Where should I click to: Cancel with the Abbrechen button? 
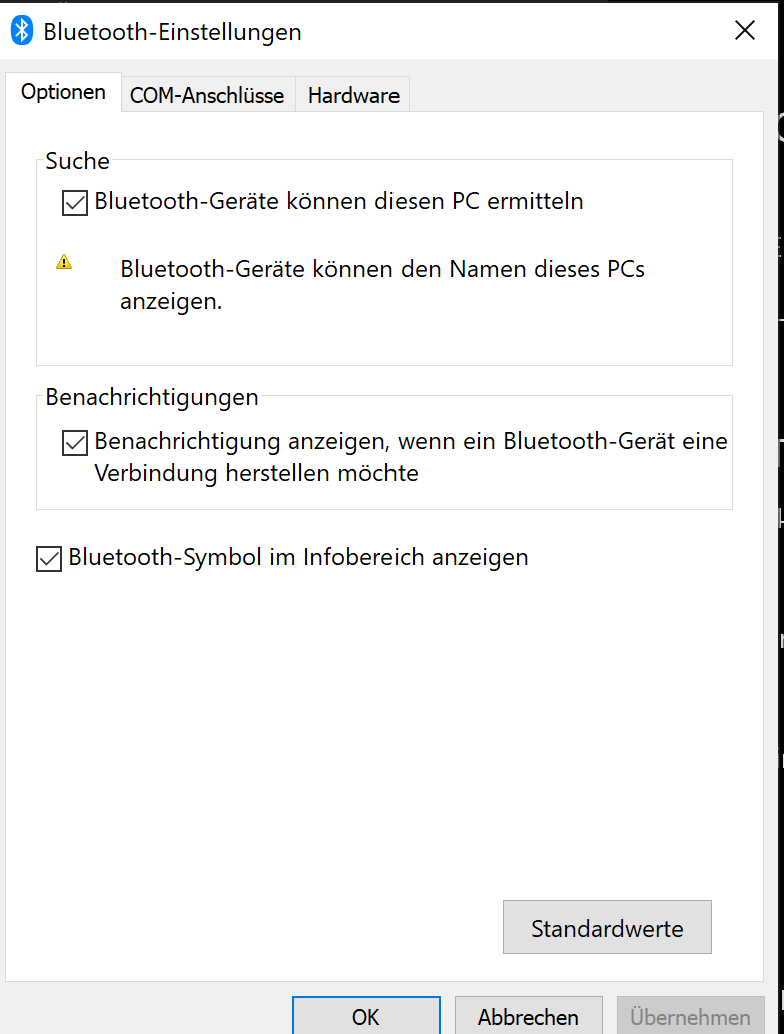click(x=528, y=1016)
